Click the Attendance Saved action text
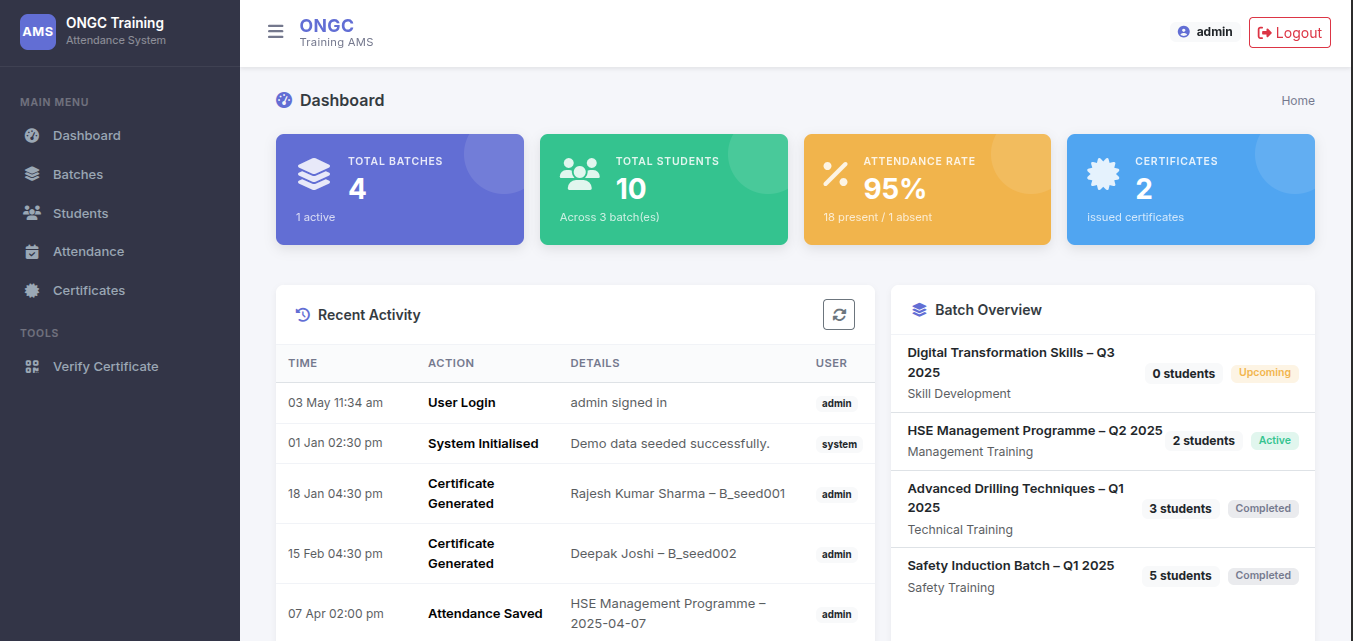The height and width of the screenshot is (641, 1353). pos(485,614)
